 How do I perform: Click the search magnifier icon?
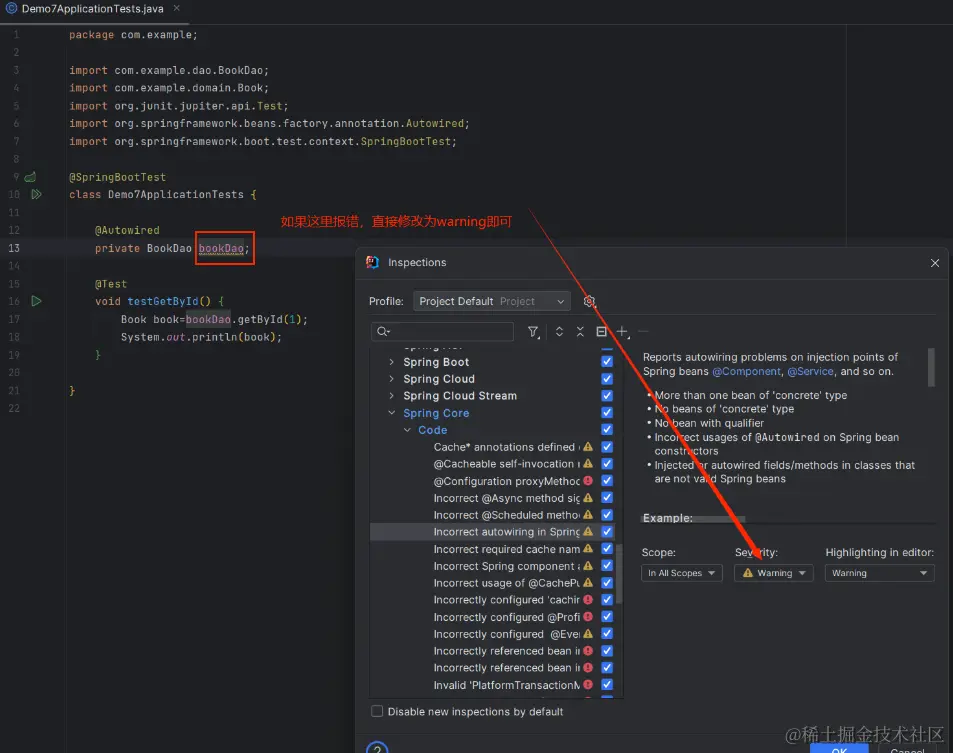click(383, 332)
